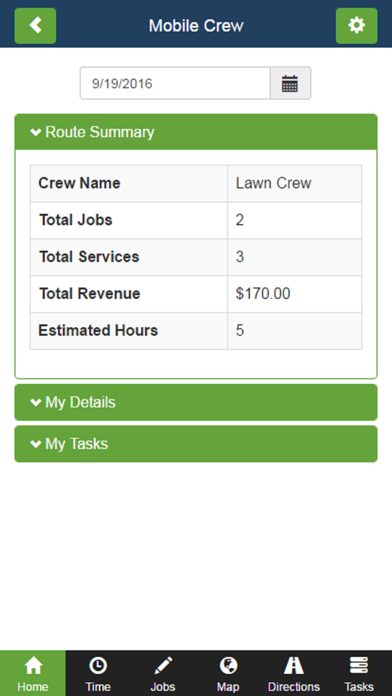Screen dimensions: 392x696
Task: Collapse the Route Summary panel
Action: point(196,132)
